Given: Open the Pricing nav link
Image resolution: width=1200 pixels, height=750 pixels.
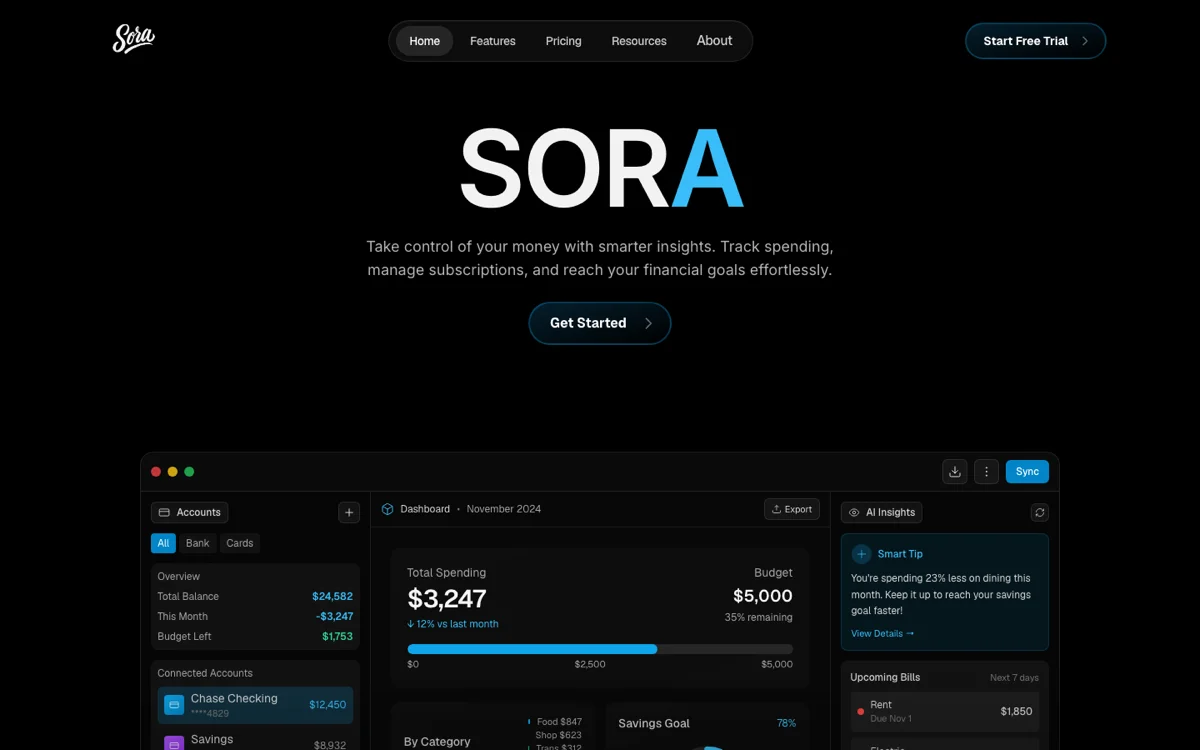Looking at the screenshot, I should point(563,41).
